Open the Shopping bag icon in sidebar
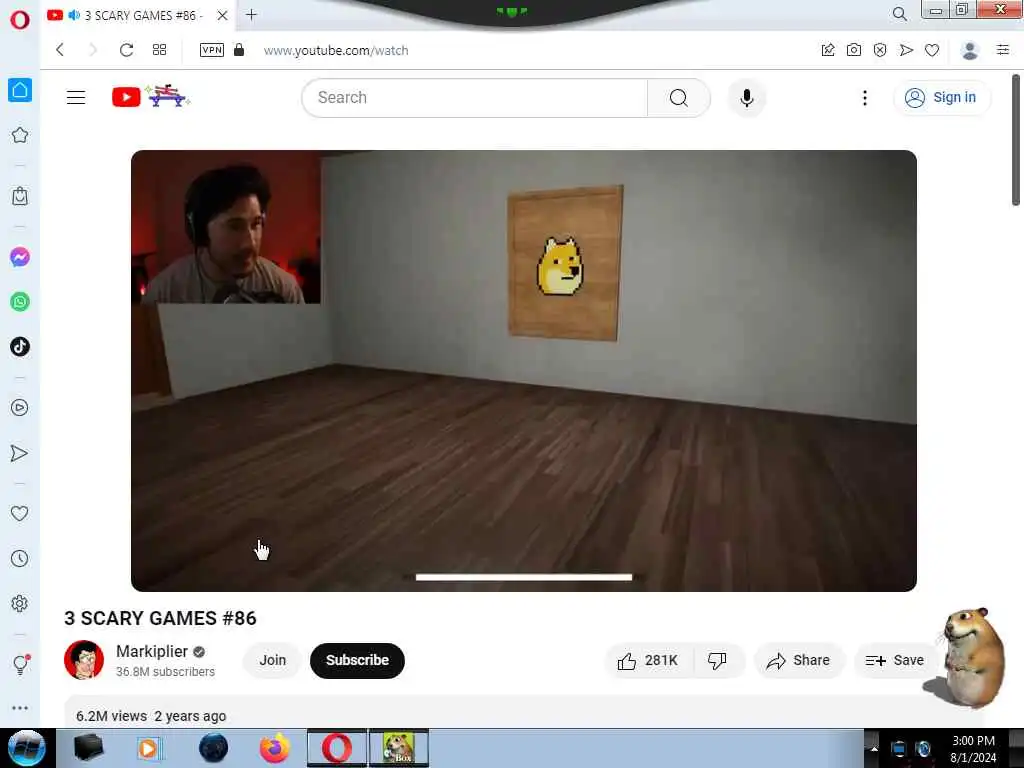Viewport: 1024px width, 768px height. point(20,196)
